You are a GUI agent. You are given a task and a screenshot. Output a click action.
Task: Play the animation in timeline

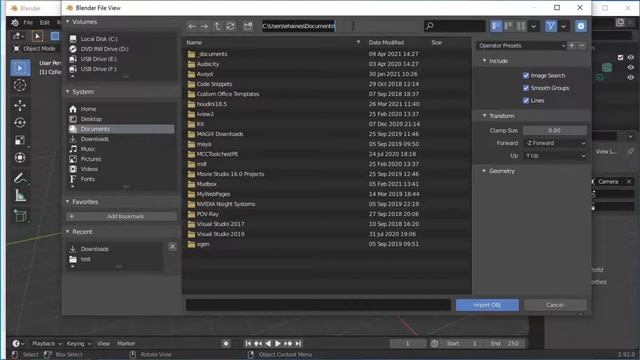point(278,344)
